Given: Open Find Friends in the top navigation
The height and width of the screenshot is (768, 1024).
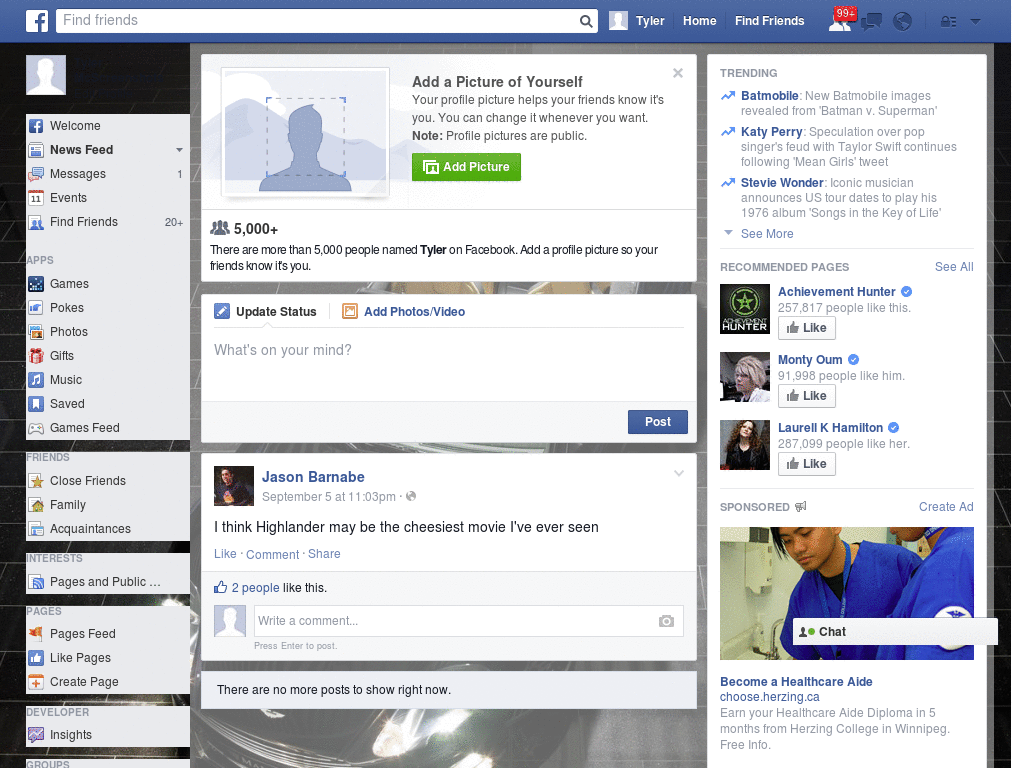Looking at the screenshot, I should coord(769,21).
